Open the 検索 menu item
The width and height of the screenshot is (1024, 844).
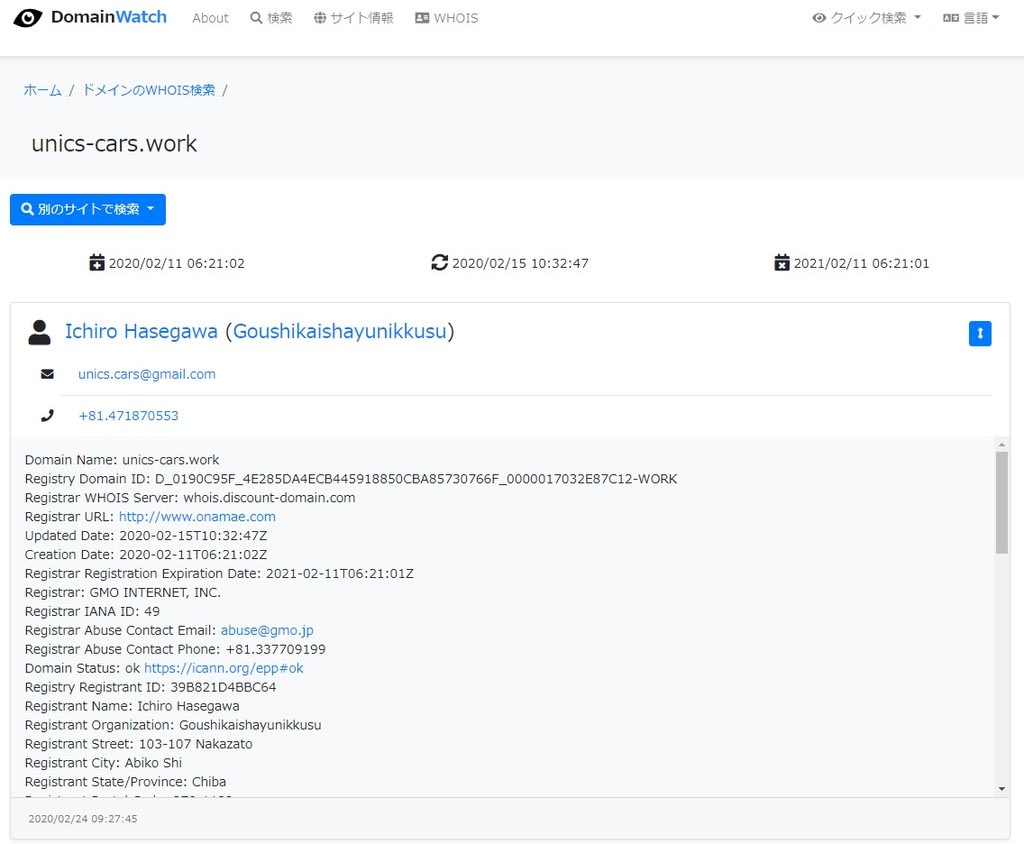(x=271, y=18)
